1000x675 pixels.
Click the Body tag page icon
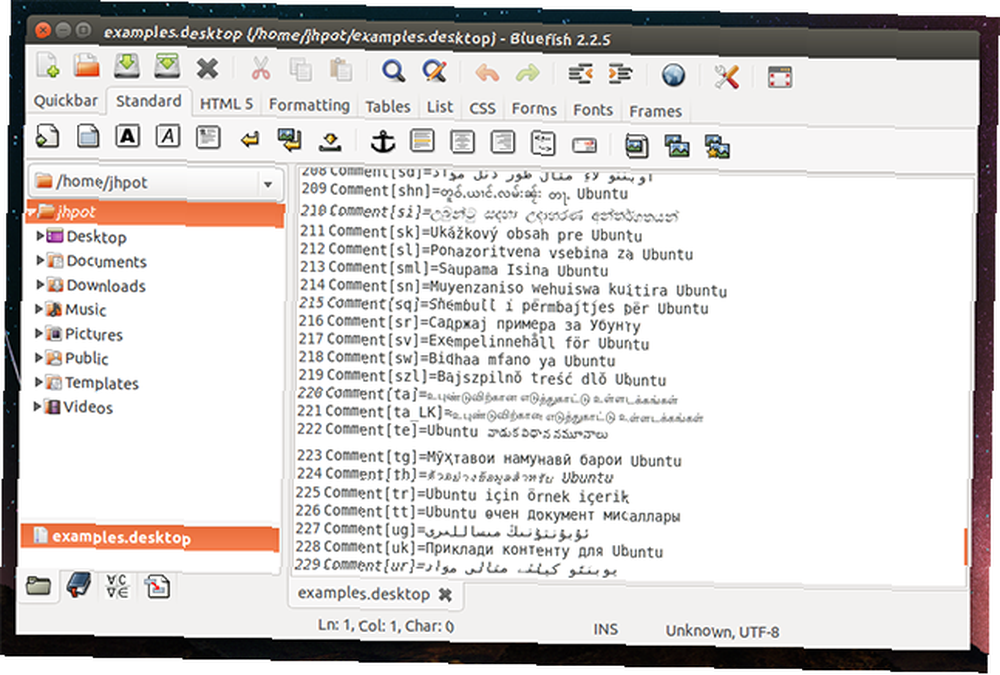[88, 136]
